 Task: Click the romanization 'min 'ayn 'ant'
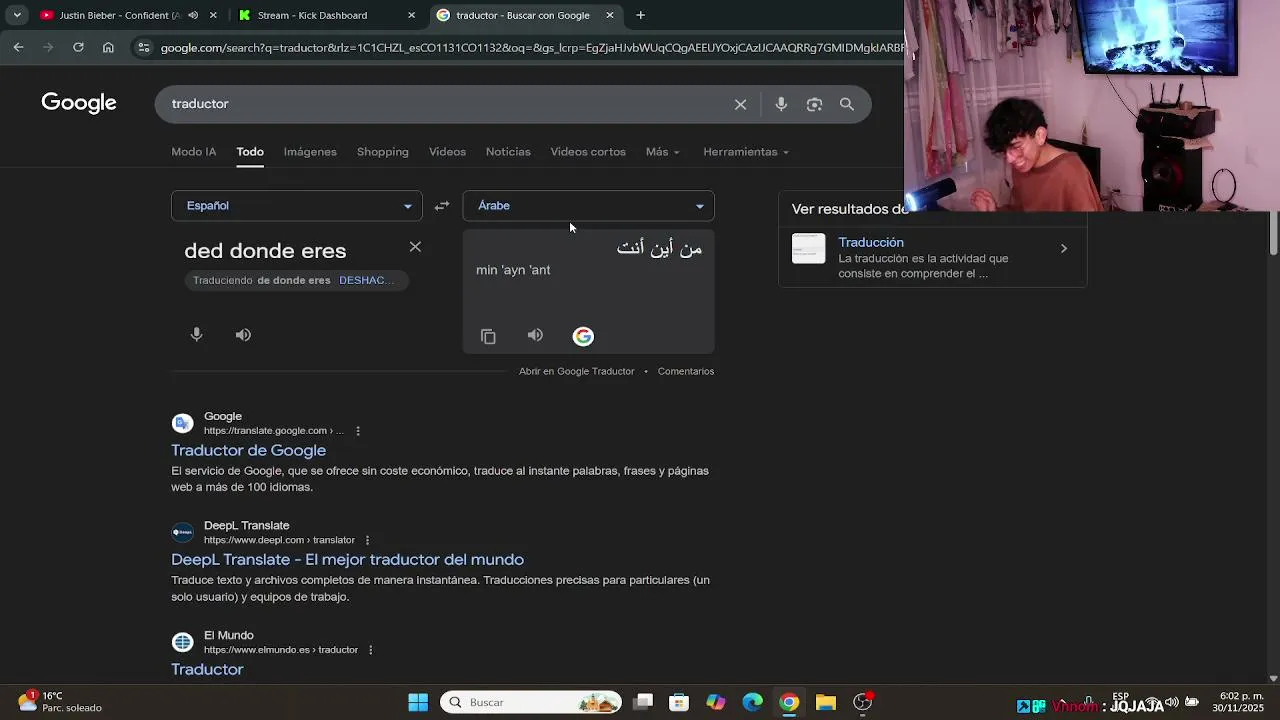pyautogui.click(x=513, y=270)
